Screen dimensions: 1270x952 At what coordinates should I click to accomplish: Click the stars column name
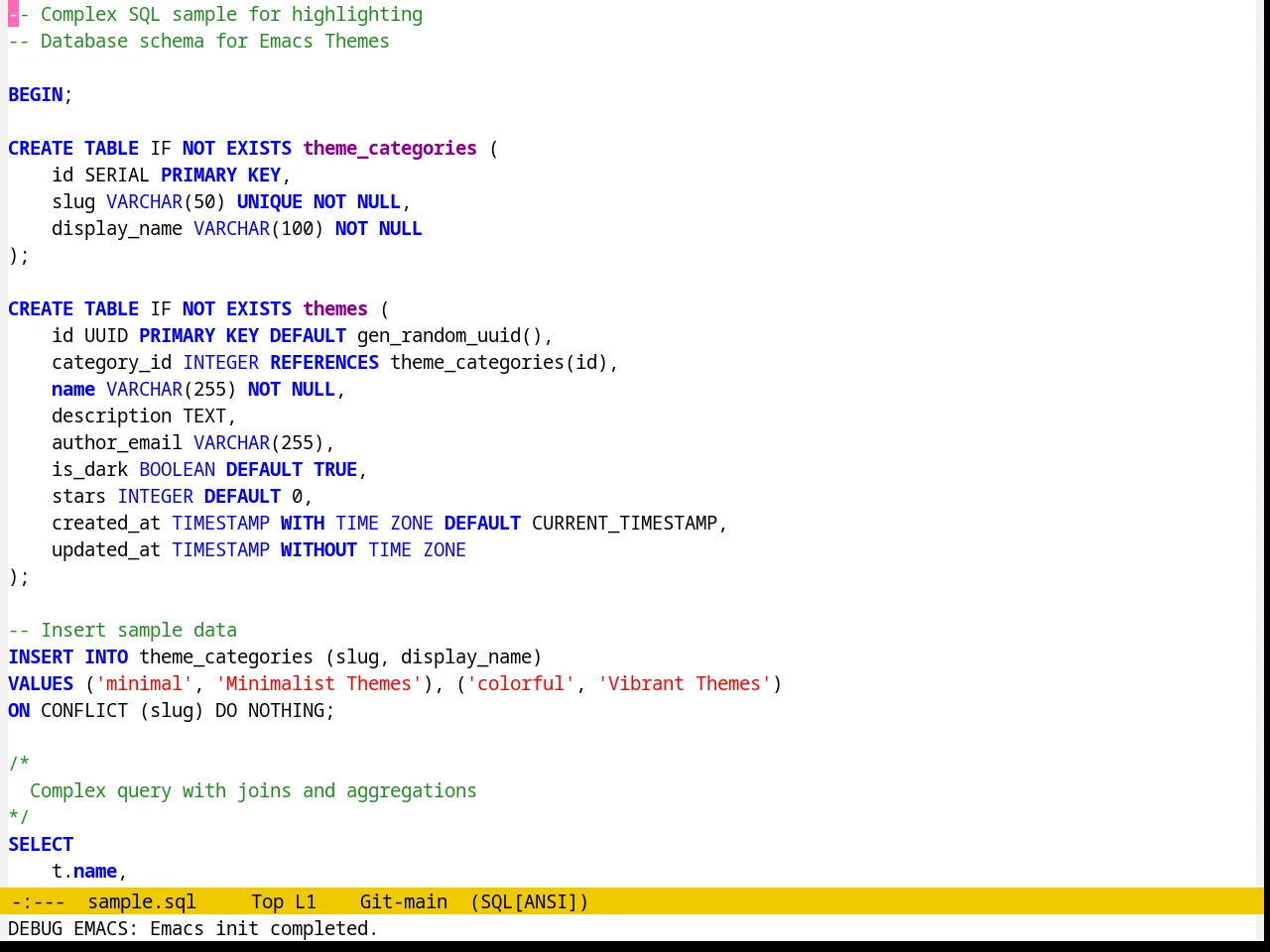[78, 496]
